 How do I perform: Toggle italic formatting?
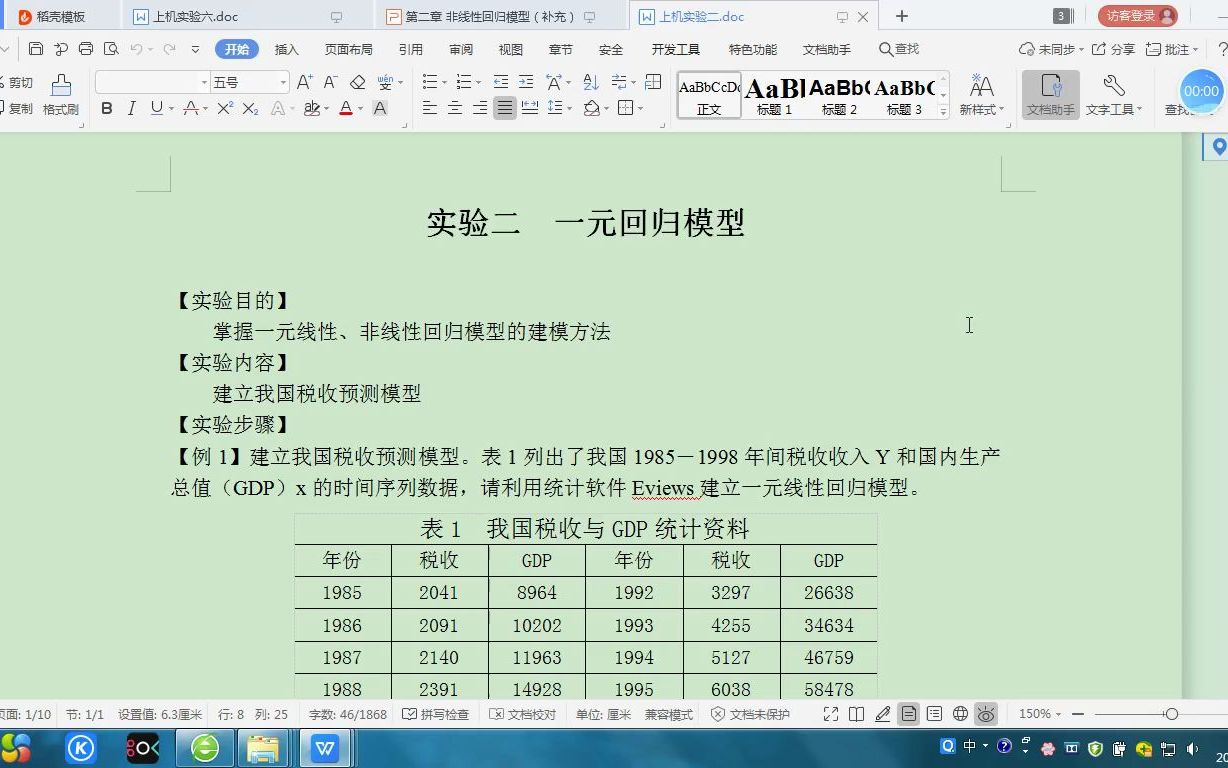point(131,109)
